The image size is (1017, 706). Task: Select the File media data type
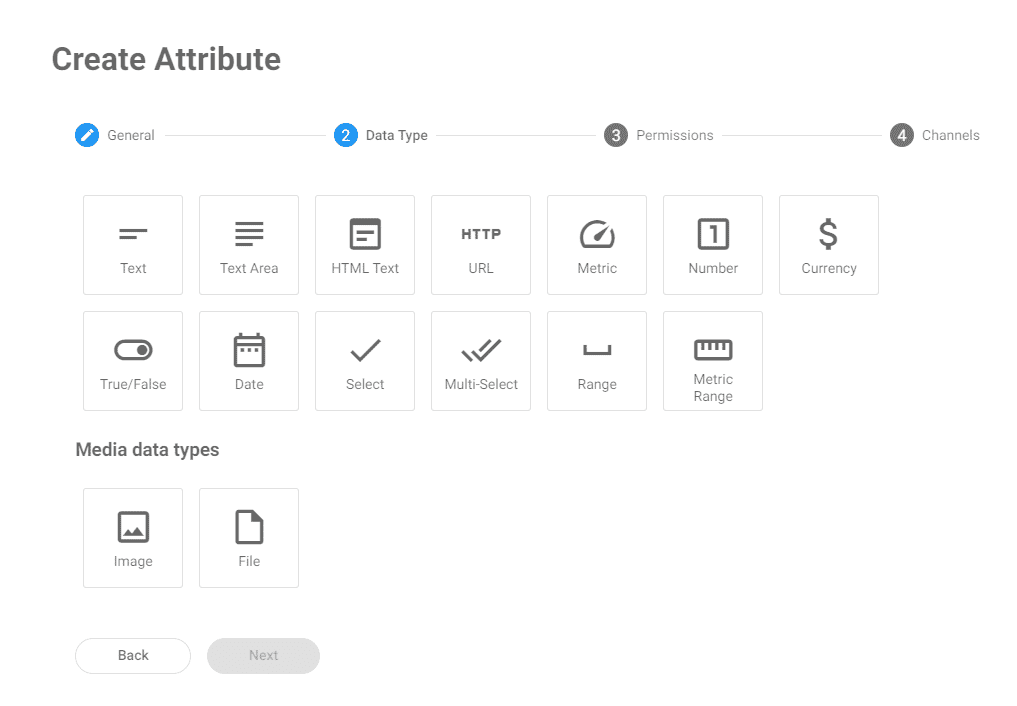249,538
